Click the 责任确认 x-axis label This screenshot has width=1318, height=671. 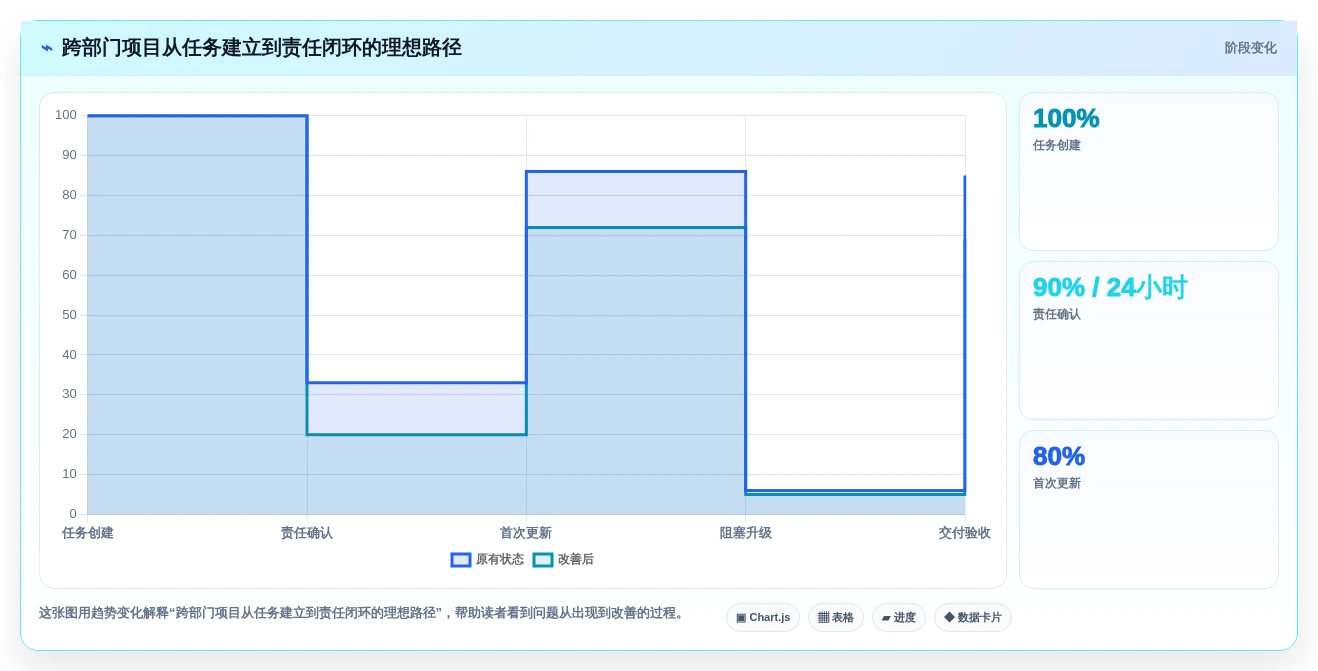coord(307,533)
